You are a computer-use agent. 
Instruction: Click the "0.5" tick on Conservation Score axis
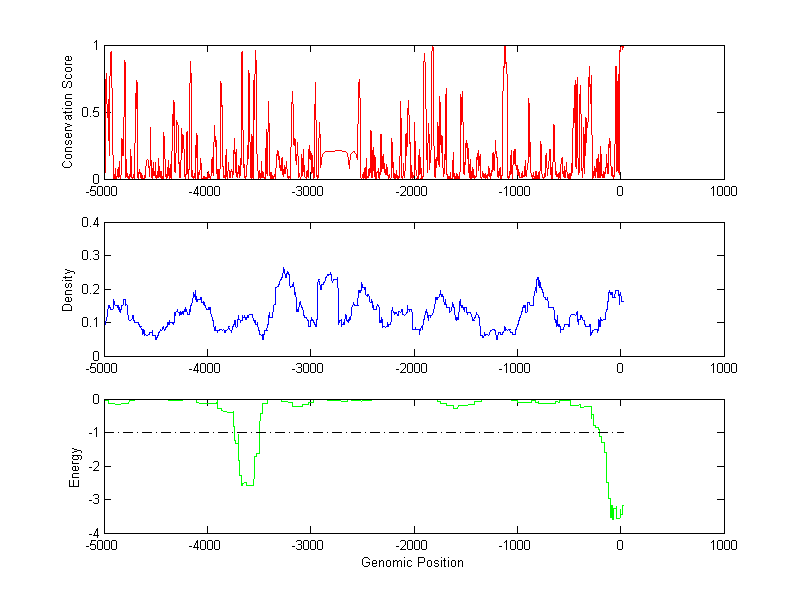pos(90,112)
